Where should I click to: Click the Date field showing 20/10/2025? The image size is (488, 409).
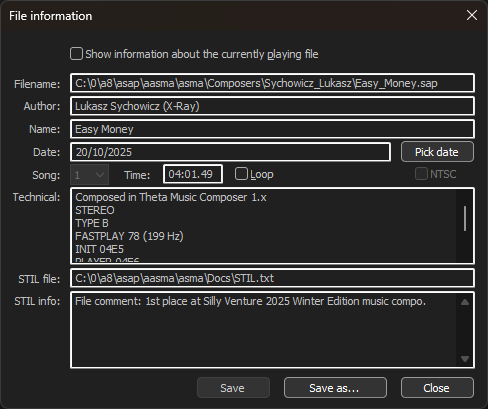coord(230,152)
